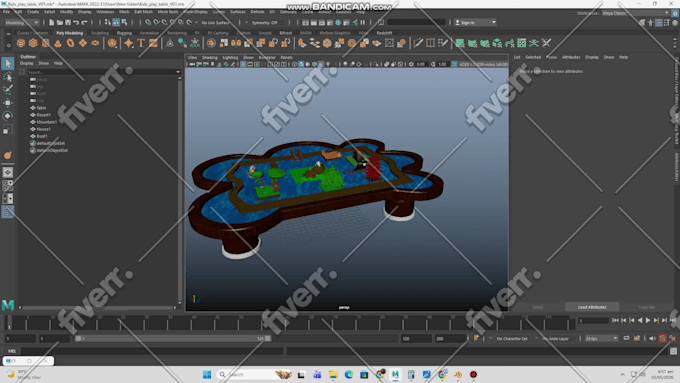Toggle timeline audio mute speaker
Image resolution: width=680 pixels, height=383 pixels.
pos(652,338)
